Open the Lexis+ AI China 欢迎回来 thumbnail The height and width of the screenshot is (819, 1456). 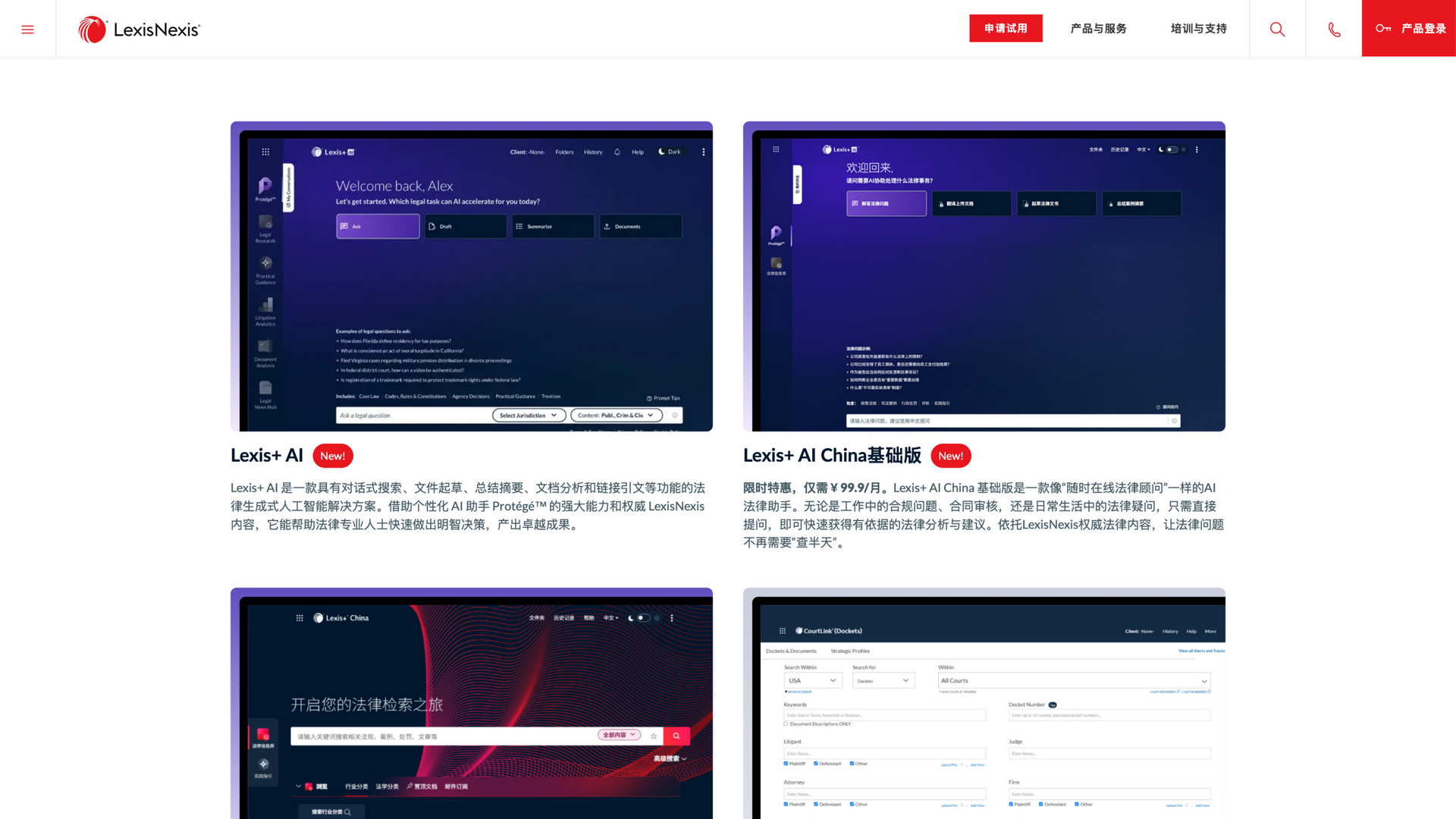[984, 276]
